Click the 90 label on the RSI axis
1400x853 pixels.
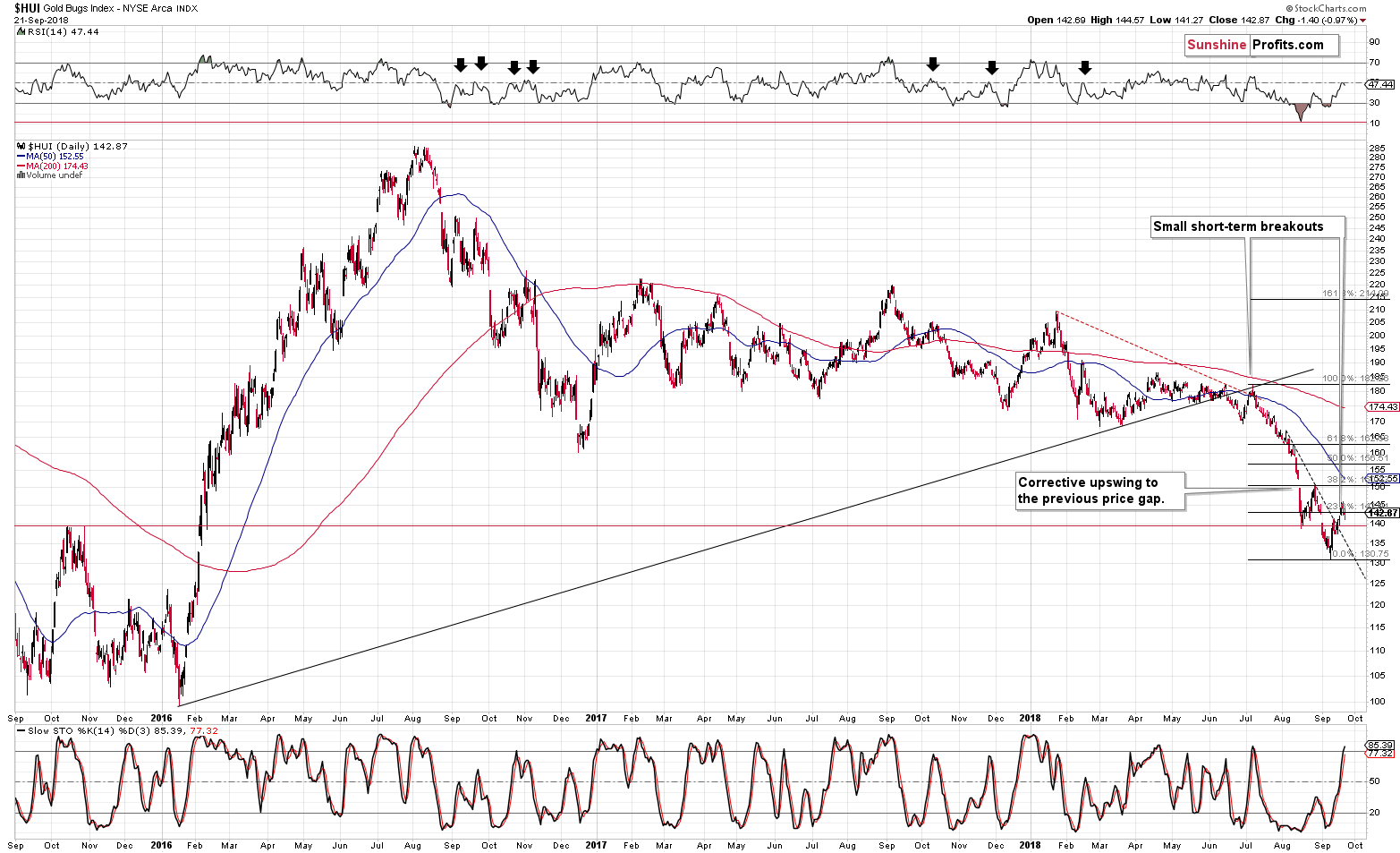pyautogui.click(x=1373, y=42)
